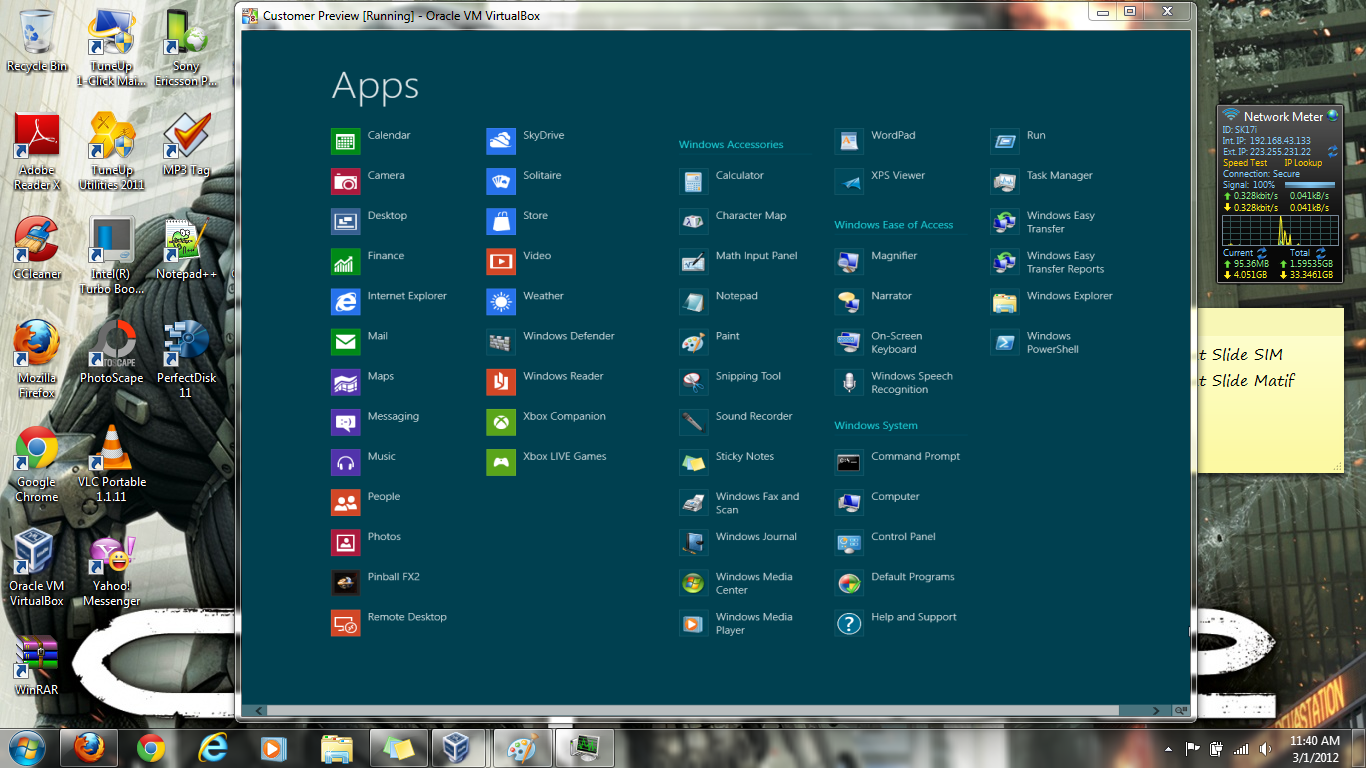Open Google Chrome from the taskbar

[x=151, y=748]
